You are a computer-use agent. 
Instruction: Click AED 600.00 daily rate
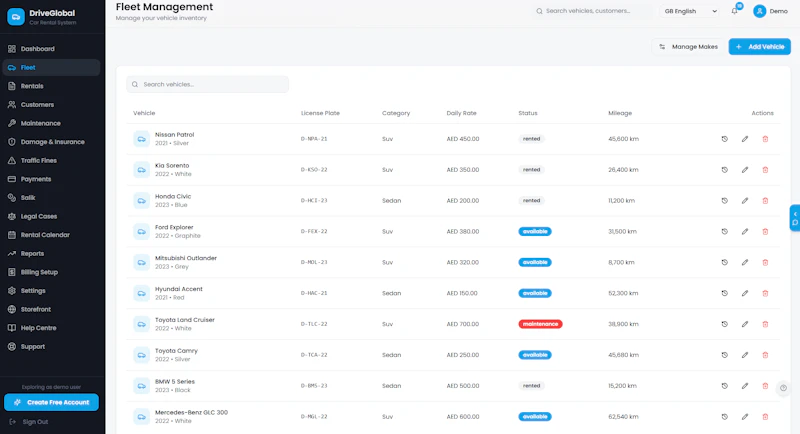click(x=463, y=417)
